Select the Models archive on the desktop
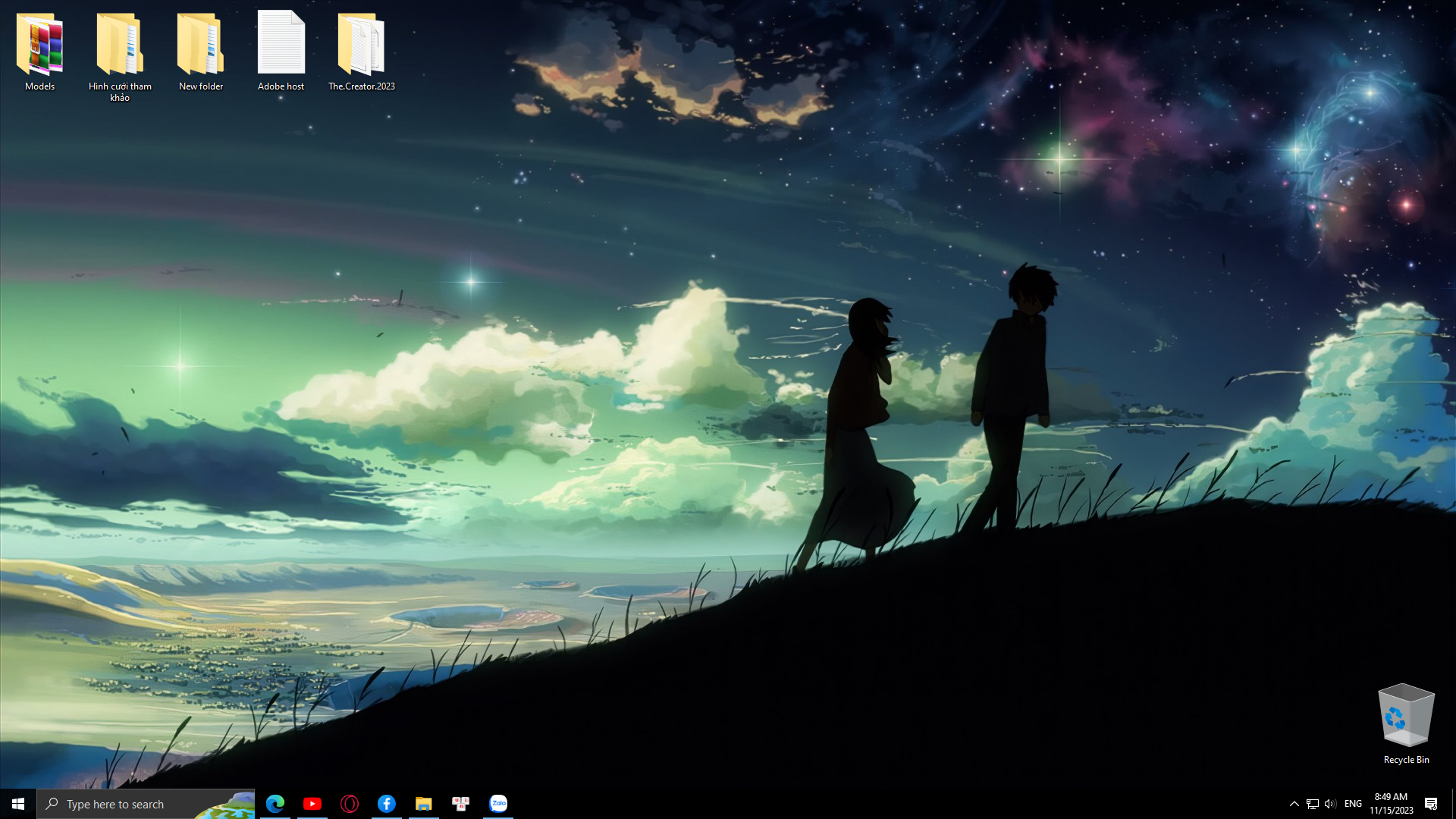1456x819 pixels. click(39, 50)
